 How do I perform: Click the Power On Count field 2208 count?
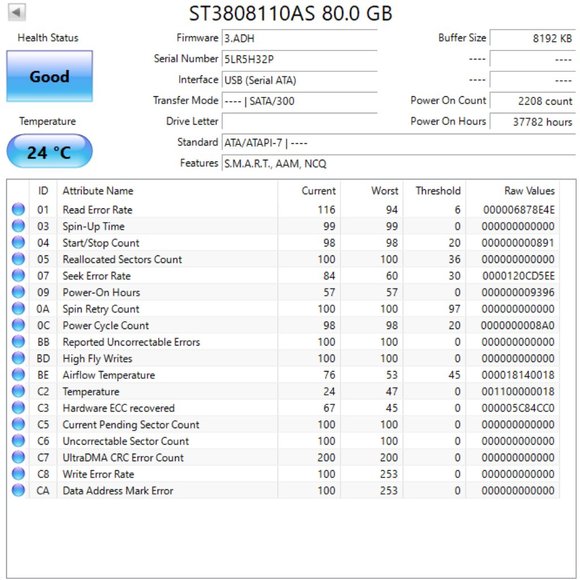pyautogui.click(x=533, y=101)
